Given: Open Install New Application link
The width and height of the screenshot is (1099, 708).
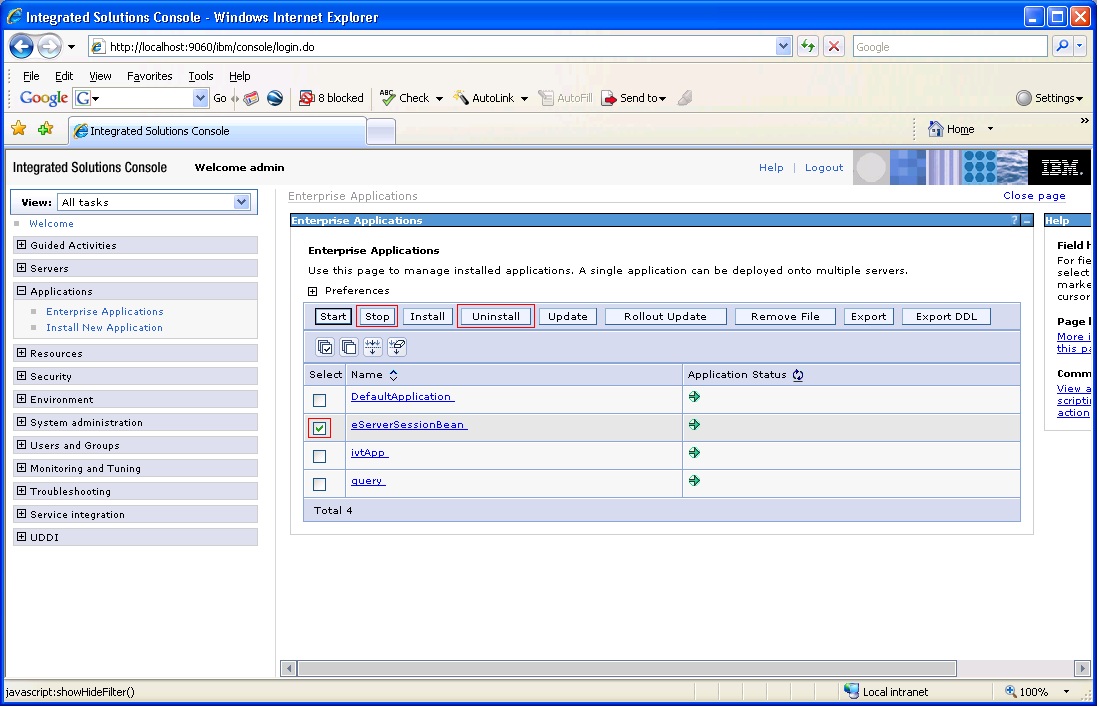Looking at the screenshot, I should (x=104, y=327).
